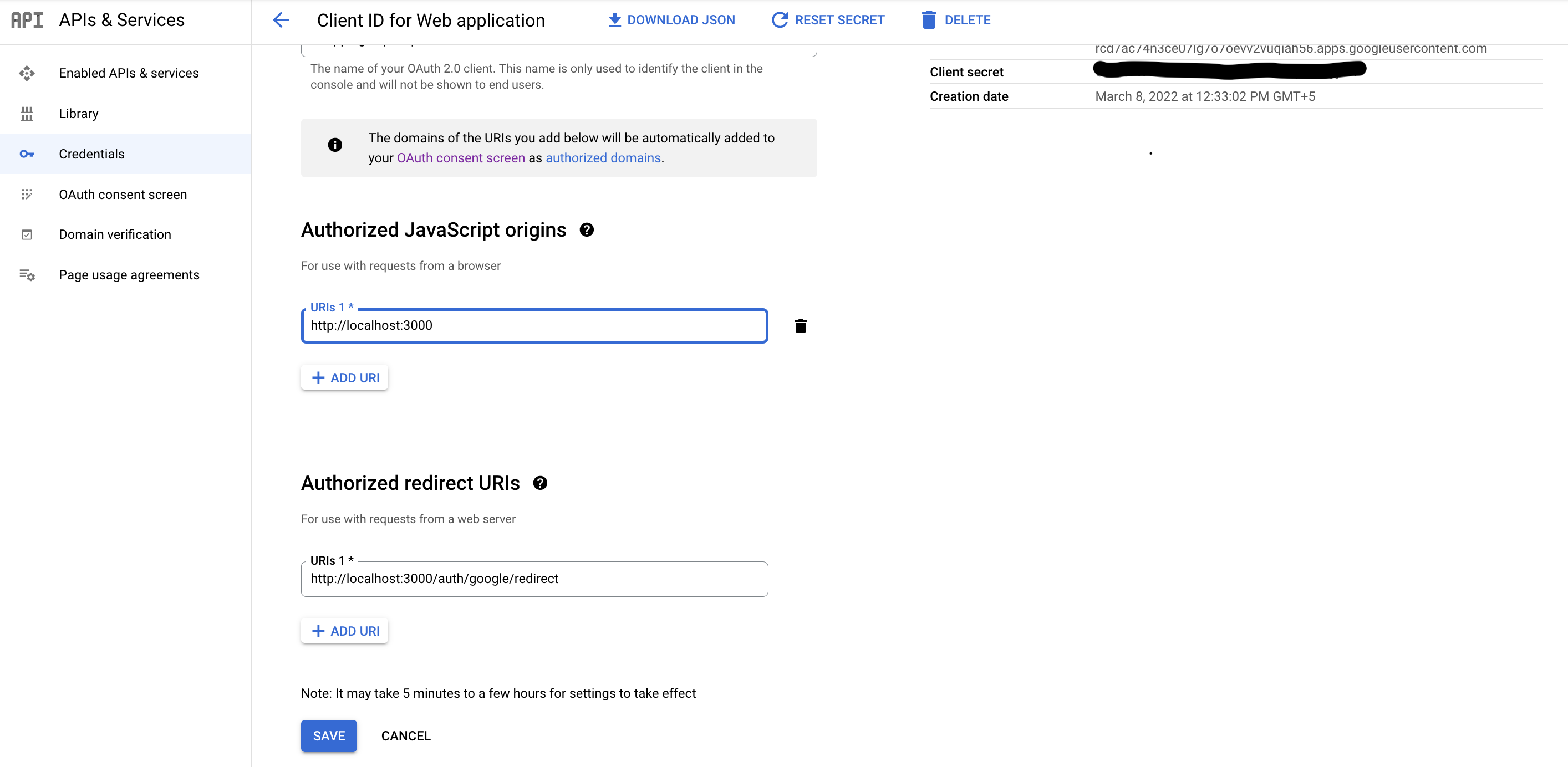Open the authorized domains link
Image resolution: width=1568 pixels, height=767 pixels.
(x=603, y=158)
